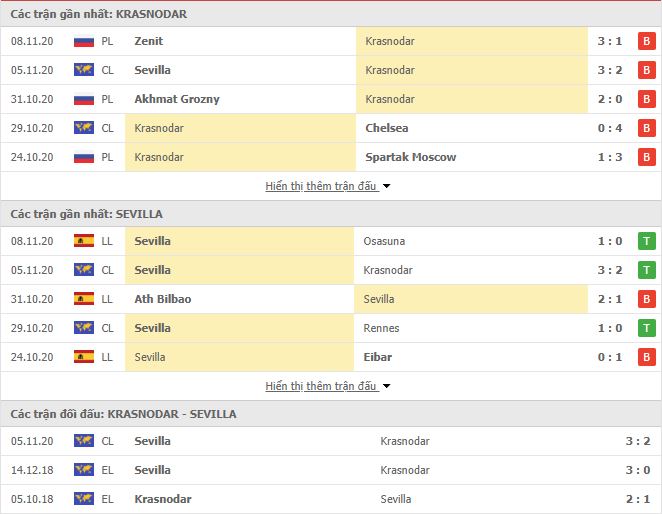
Task: Select 'Các trận gần nhất: SEVILLA' section header
Action: click(x=87, y=214)
